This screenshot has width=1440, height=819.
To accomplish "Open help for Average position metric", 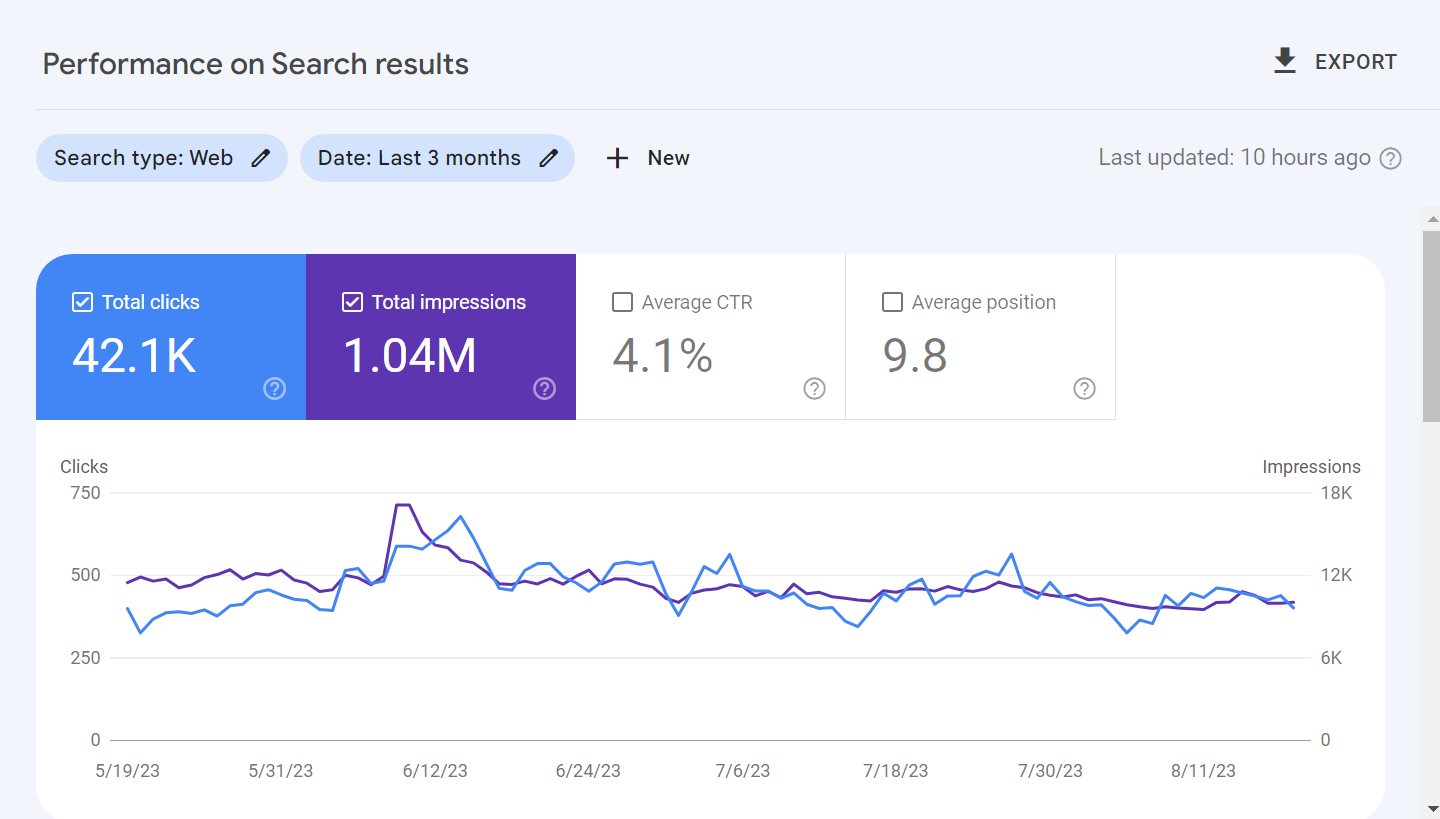I will coord(1084,389).
